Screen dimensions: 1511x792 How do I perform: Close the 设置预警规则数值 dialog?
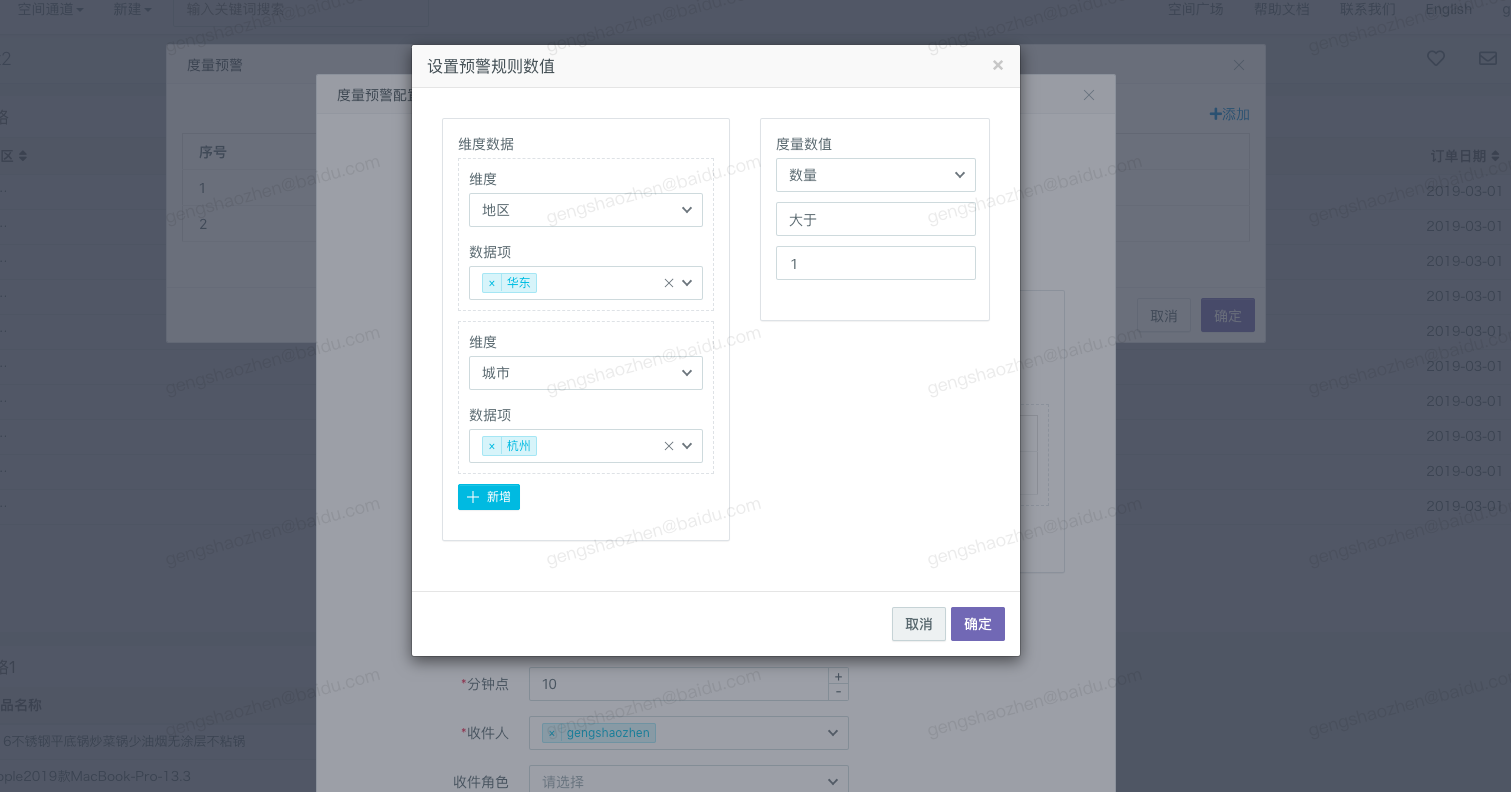pos(997,66)
